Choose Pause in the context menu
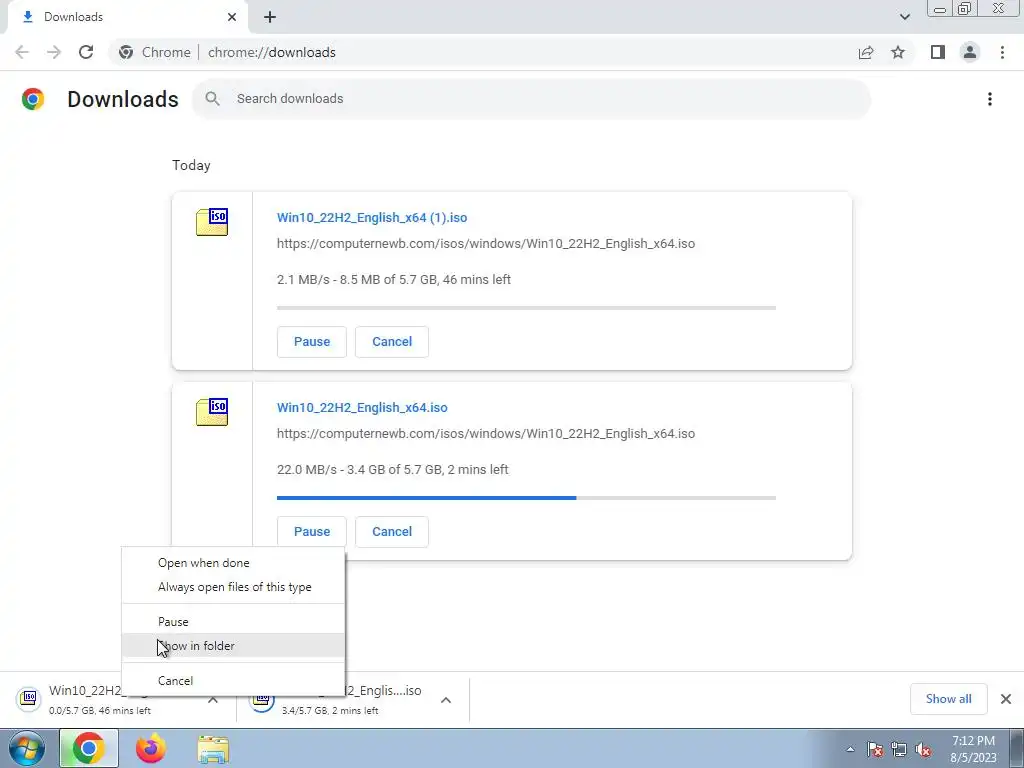The height and width of the screenshot is (768, 1024). [233, 622]
